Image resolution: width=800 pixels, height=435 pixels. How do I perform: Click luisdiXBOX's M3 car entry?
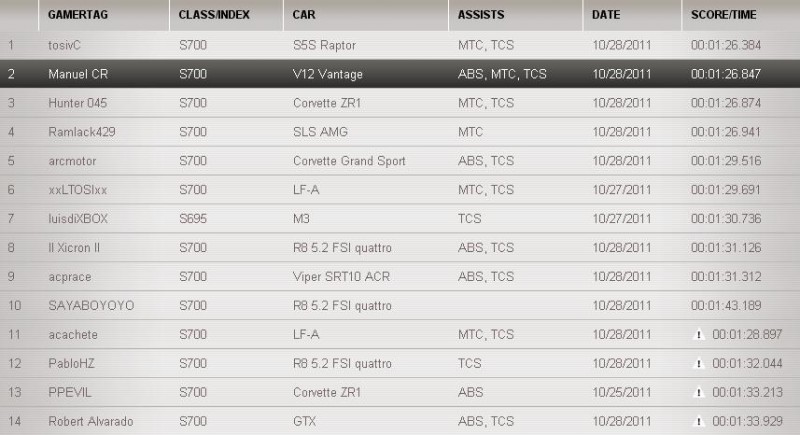(301, 219)
